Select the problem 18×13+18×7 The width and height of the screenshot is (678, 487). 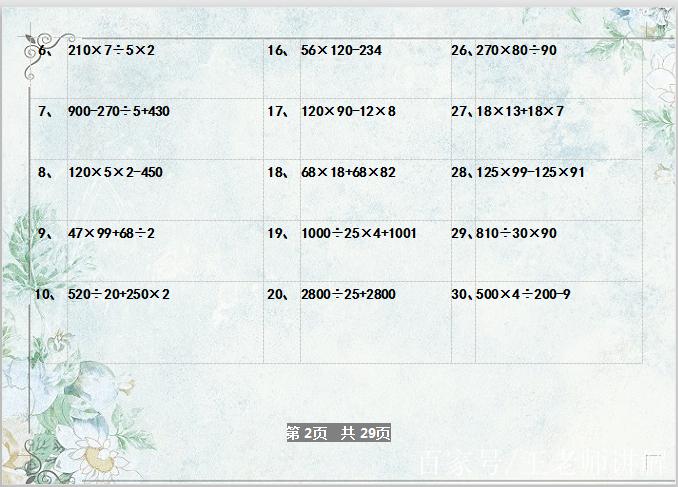(520, 111)
